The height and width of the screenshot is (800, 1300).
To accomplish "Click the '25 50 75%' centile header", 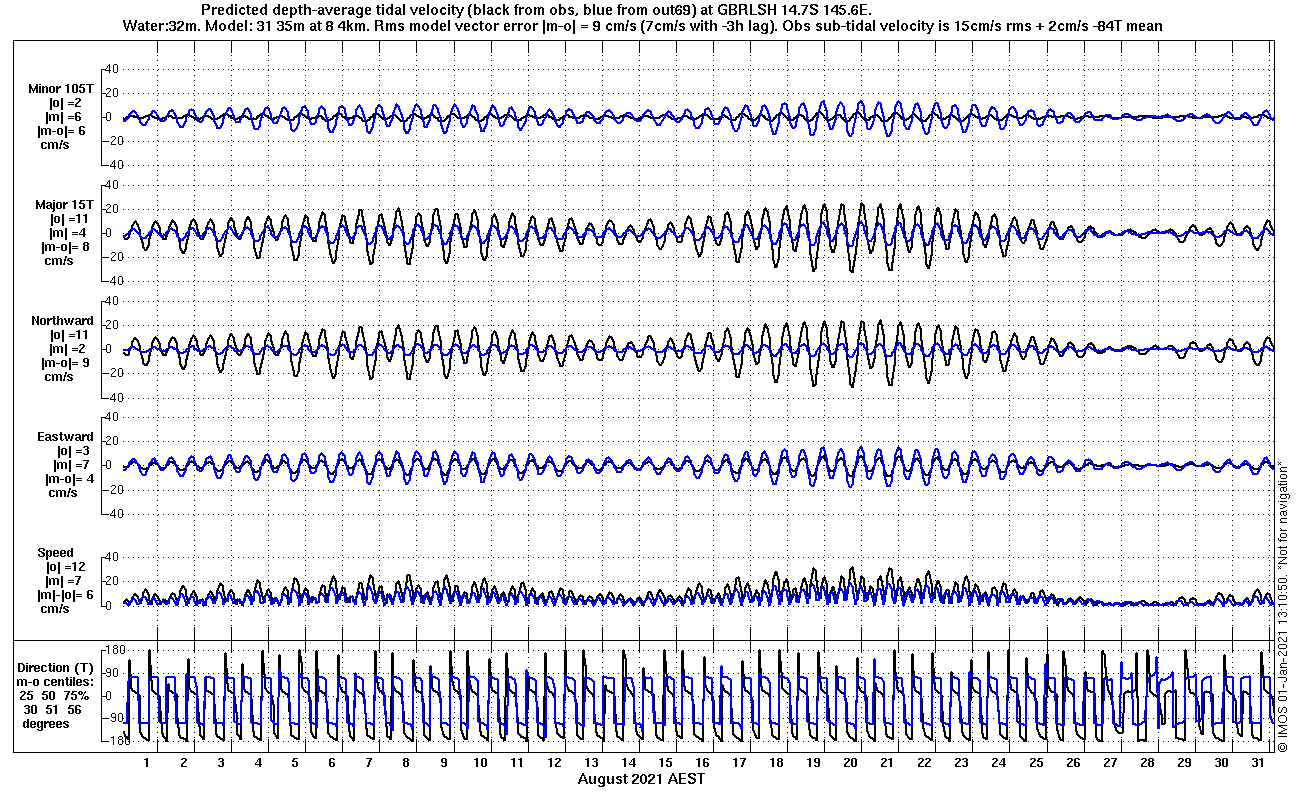I will pos(54,695).
